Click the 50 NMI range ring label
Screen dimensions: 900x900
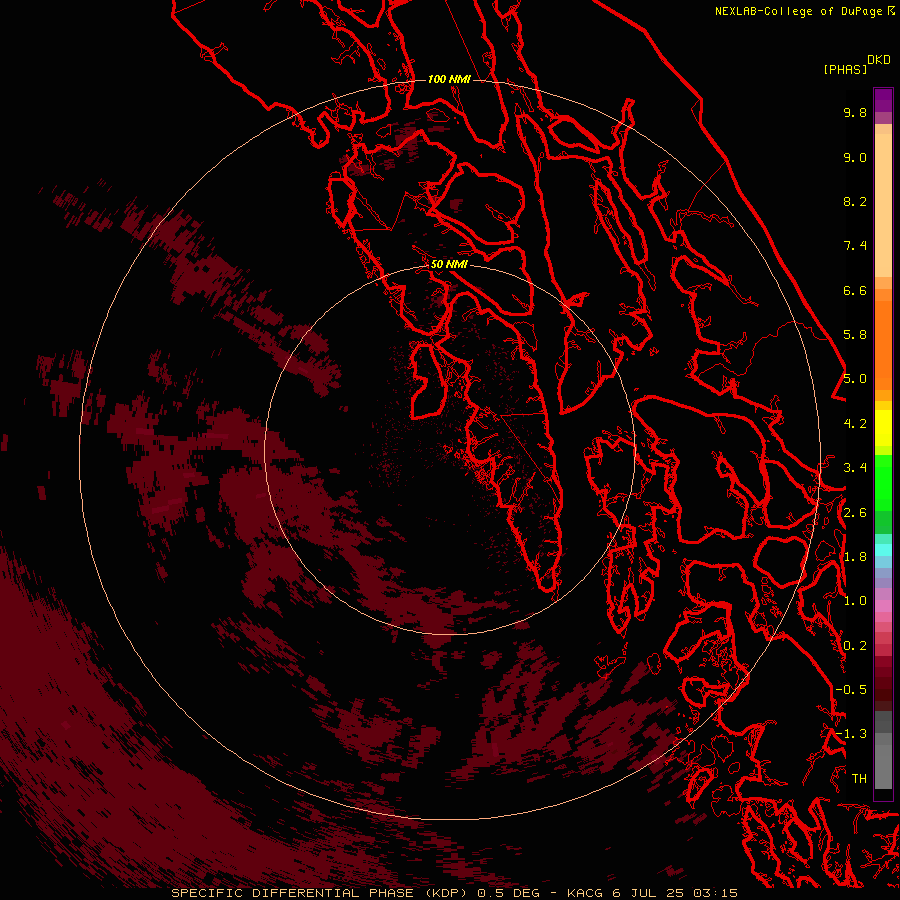coord(449,264)
